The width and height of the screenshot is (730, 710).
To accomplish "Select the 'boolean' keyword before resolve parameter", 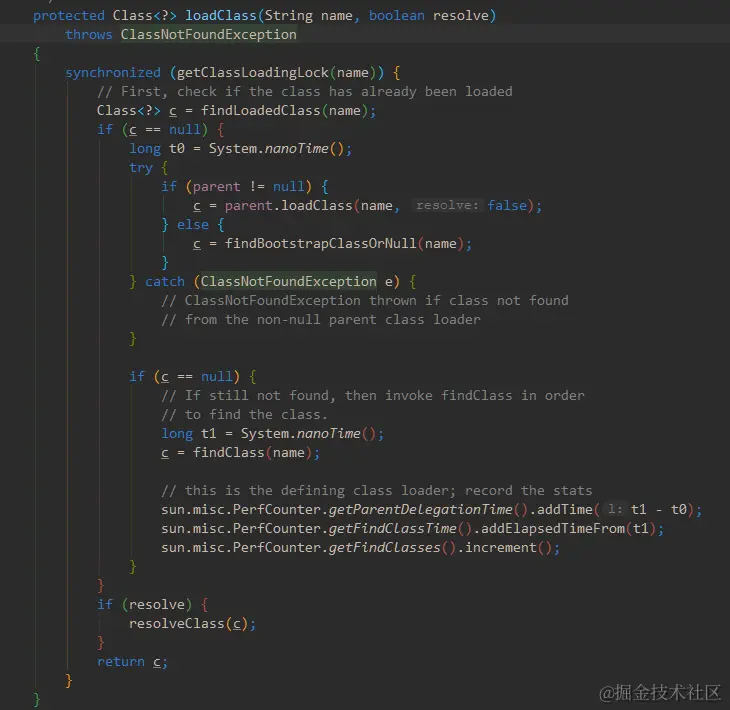I will pyautogui.click(x=397, y=16).
